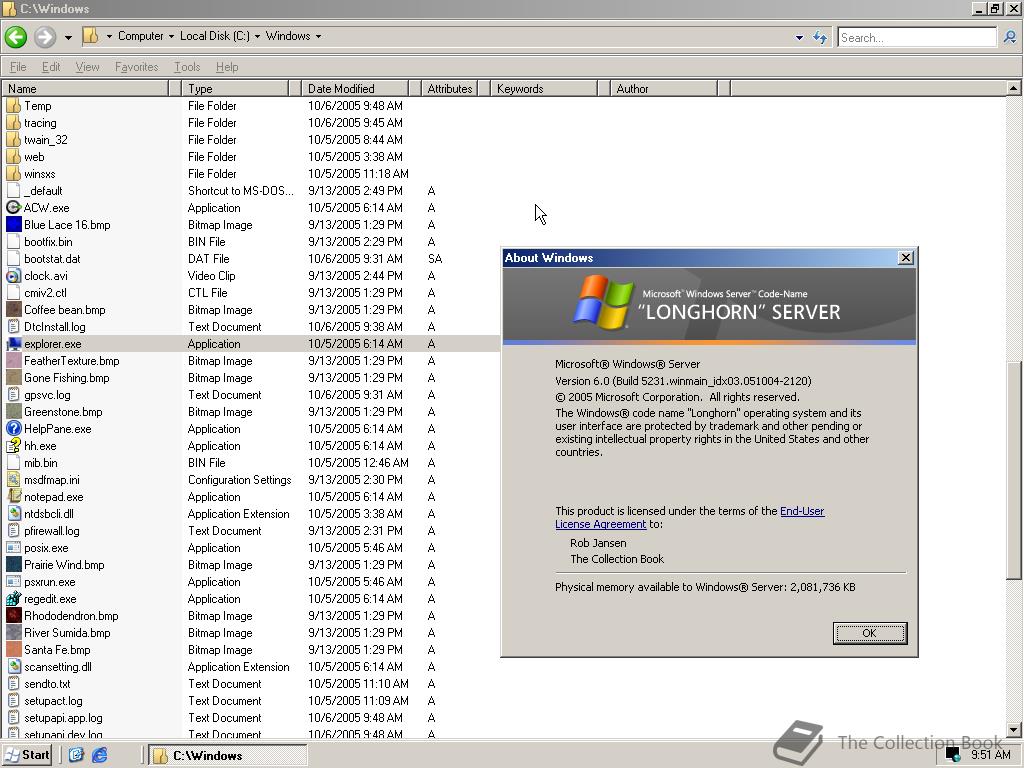Click the Refresh icon beside address bar
Screen dimensions: 1024x768
[820, 37]
